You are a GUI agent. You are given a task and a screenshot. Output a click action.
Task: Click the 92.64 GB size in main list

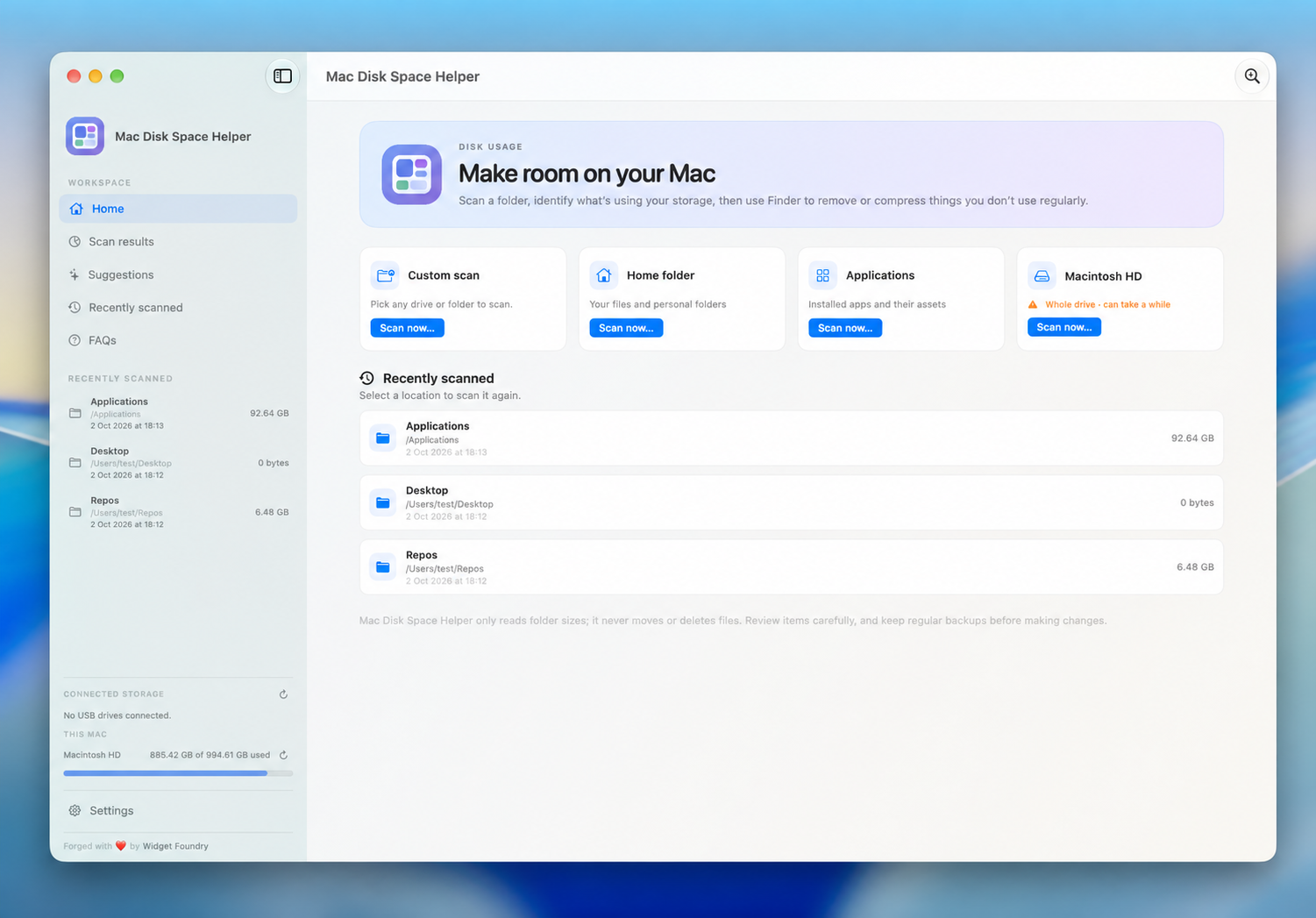(1192, 438)
